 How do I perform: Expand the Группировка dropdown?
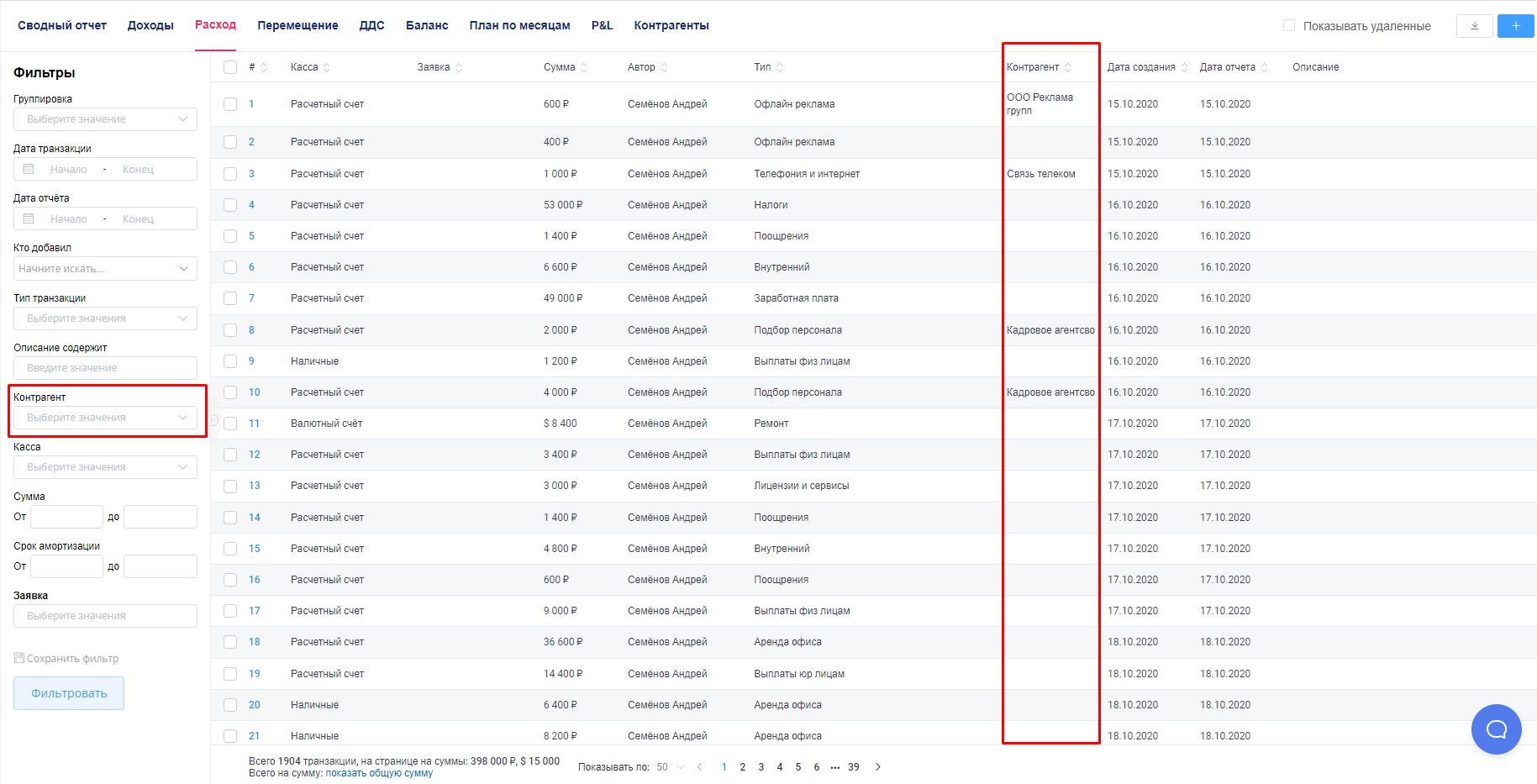[x=105, y=119]
